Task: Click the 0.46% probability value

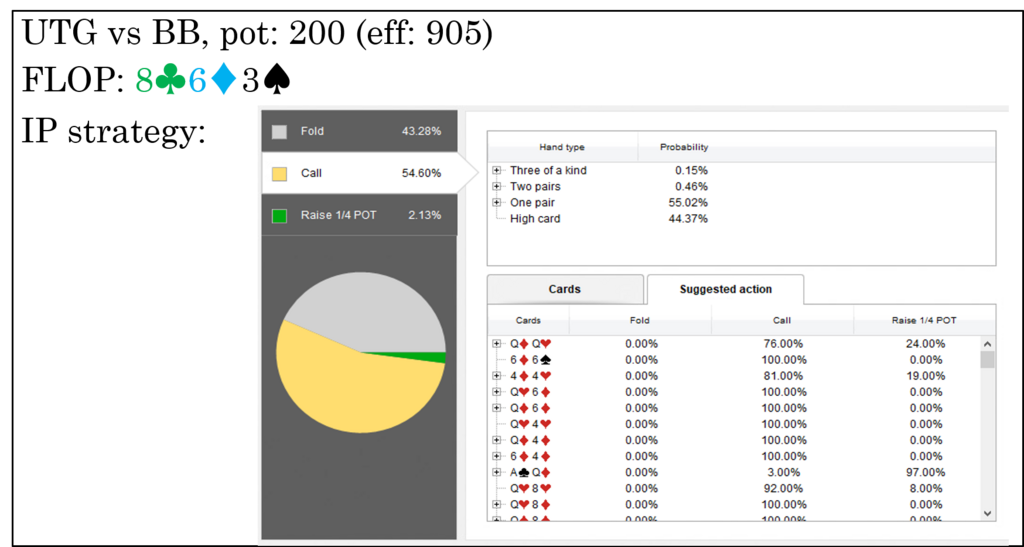Action: pyautogui.click(x=692, y=187)
